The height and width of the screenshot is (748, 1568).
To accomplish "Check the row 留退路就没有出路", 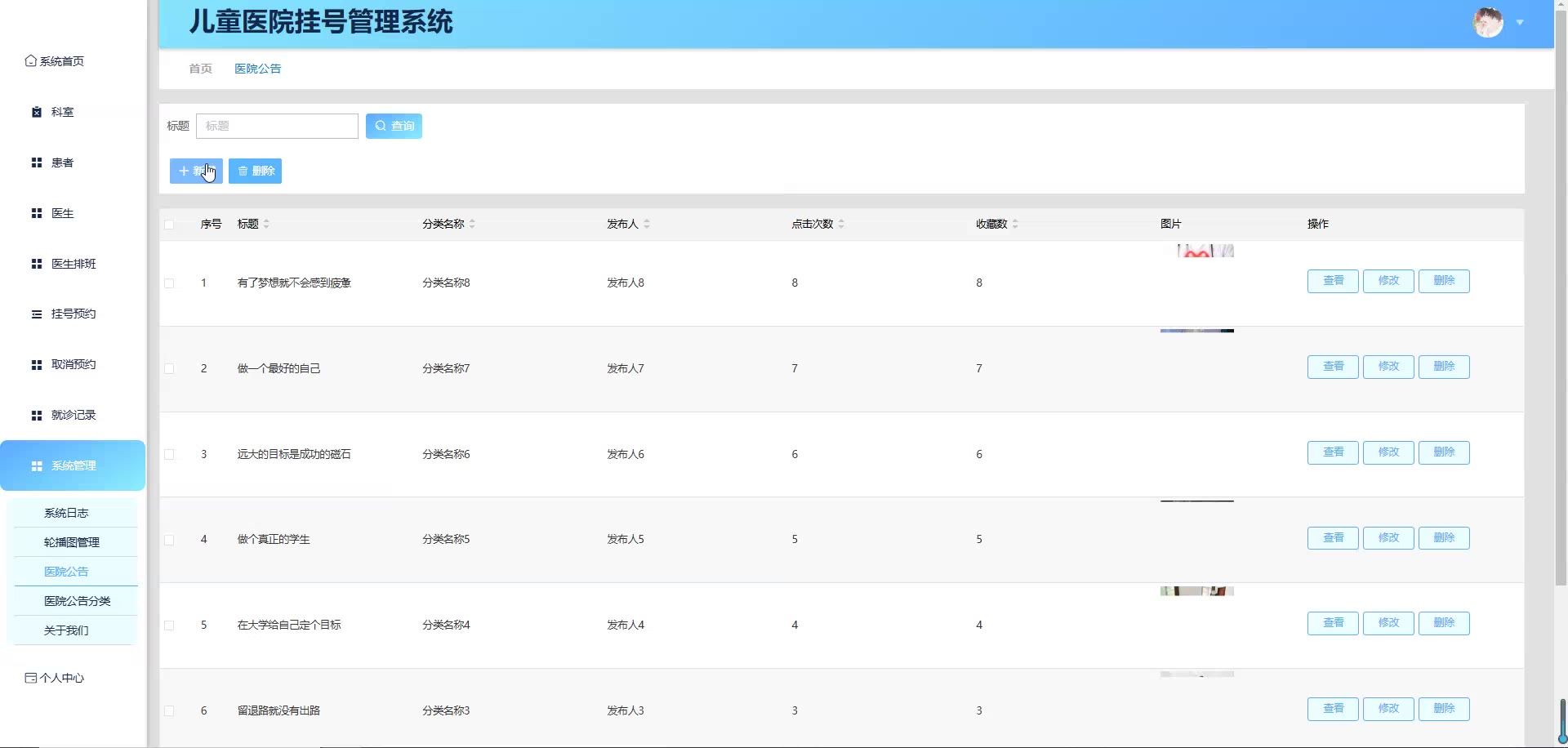I will 169,711.
